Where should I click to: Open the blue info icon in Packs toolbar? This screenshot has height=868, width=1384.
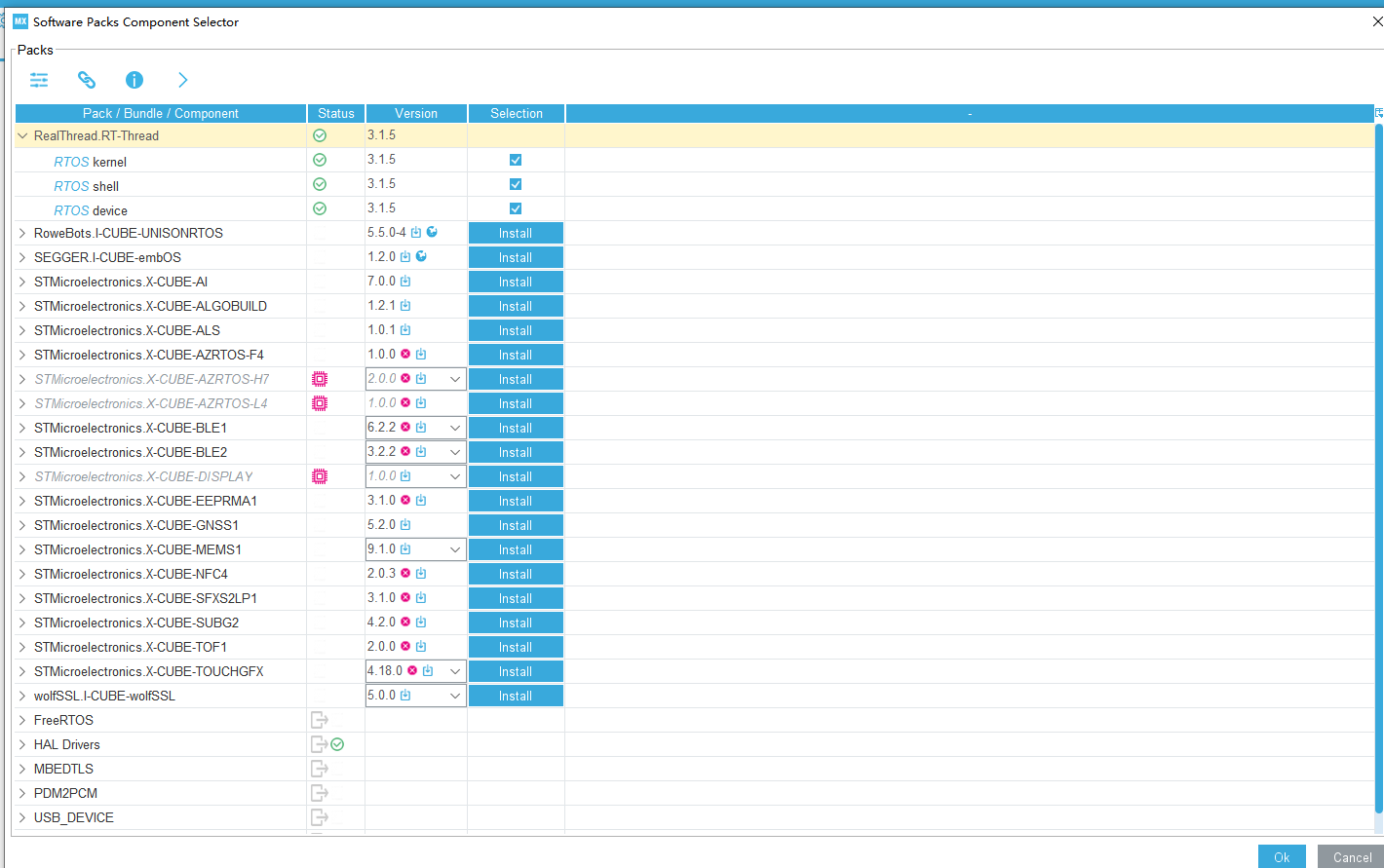click(x=135, y=80)
